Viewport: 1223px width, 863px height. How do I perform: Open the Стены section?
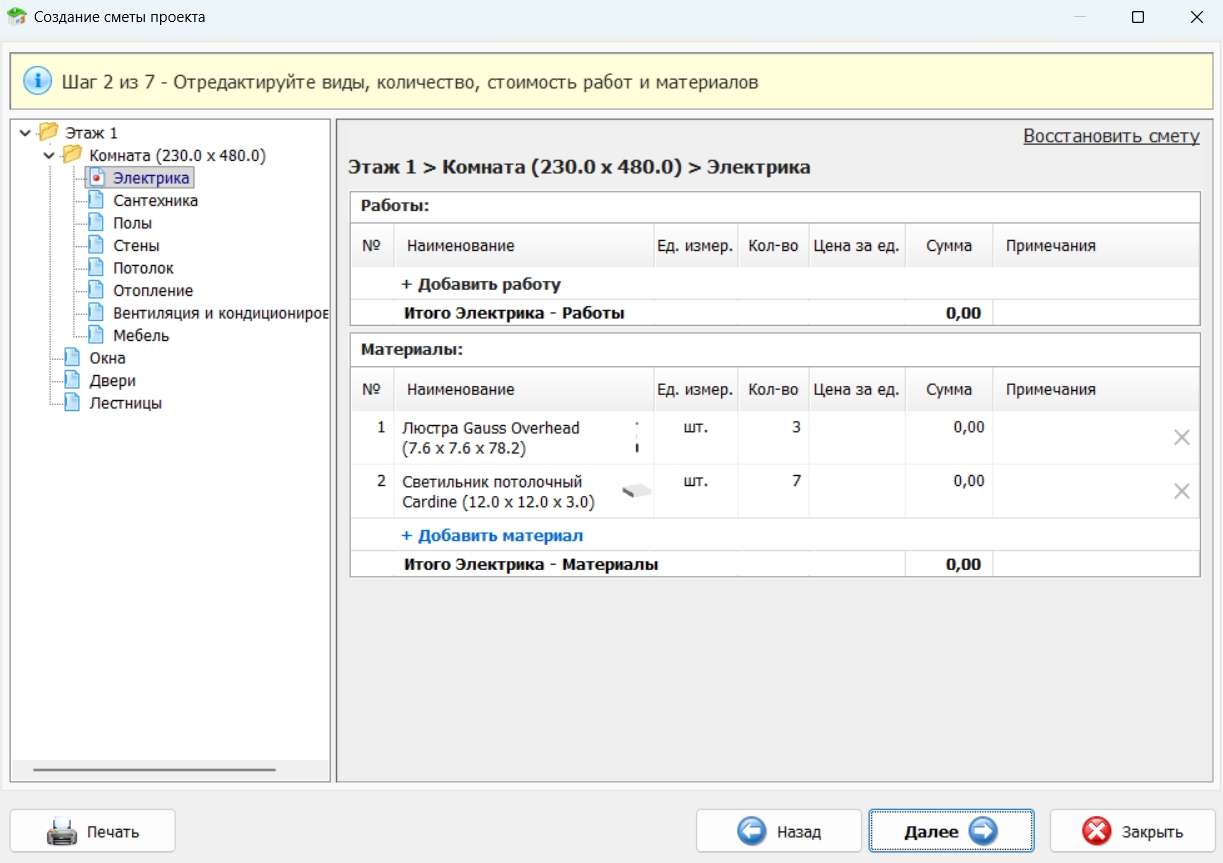point(136,246)
